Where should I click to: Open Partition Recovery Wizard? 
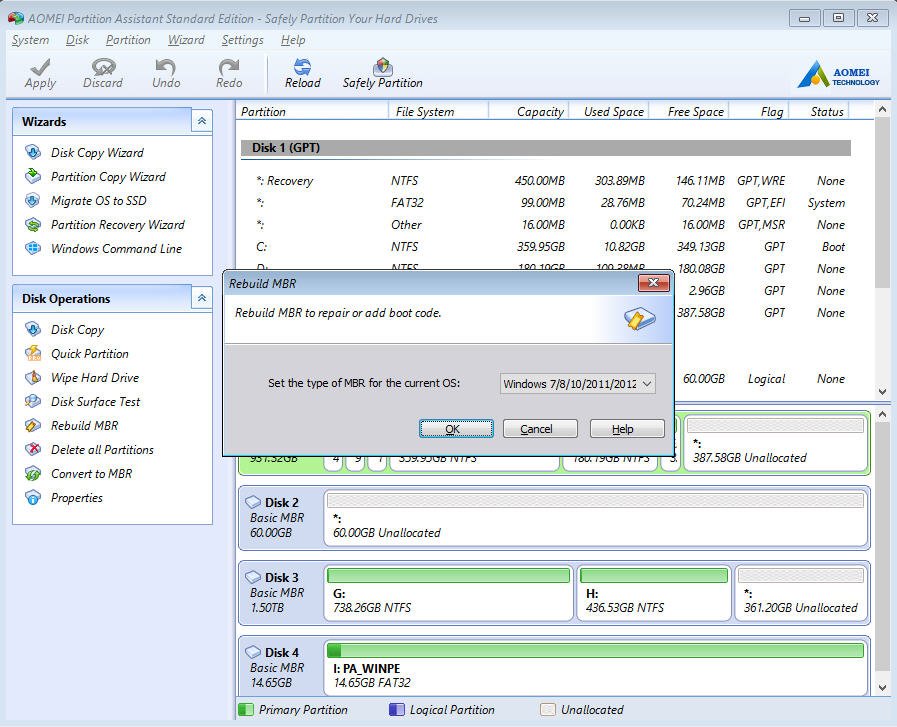117,225
